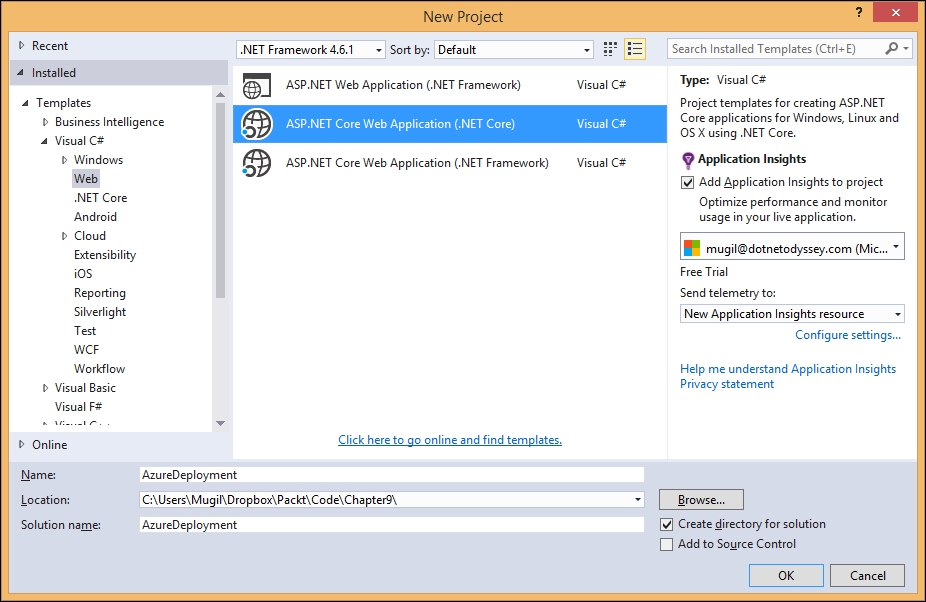The width and height of the screenshot is (926, 602).
Task: Open Configure settings... link
Action: pyautogui.click(x=847, y=335)
